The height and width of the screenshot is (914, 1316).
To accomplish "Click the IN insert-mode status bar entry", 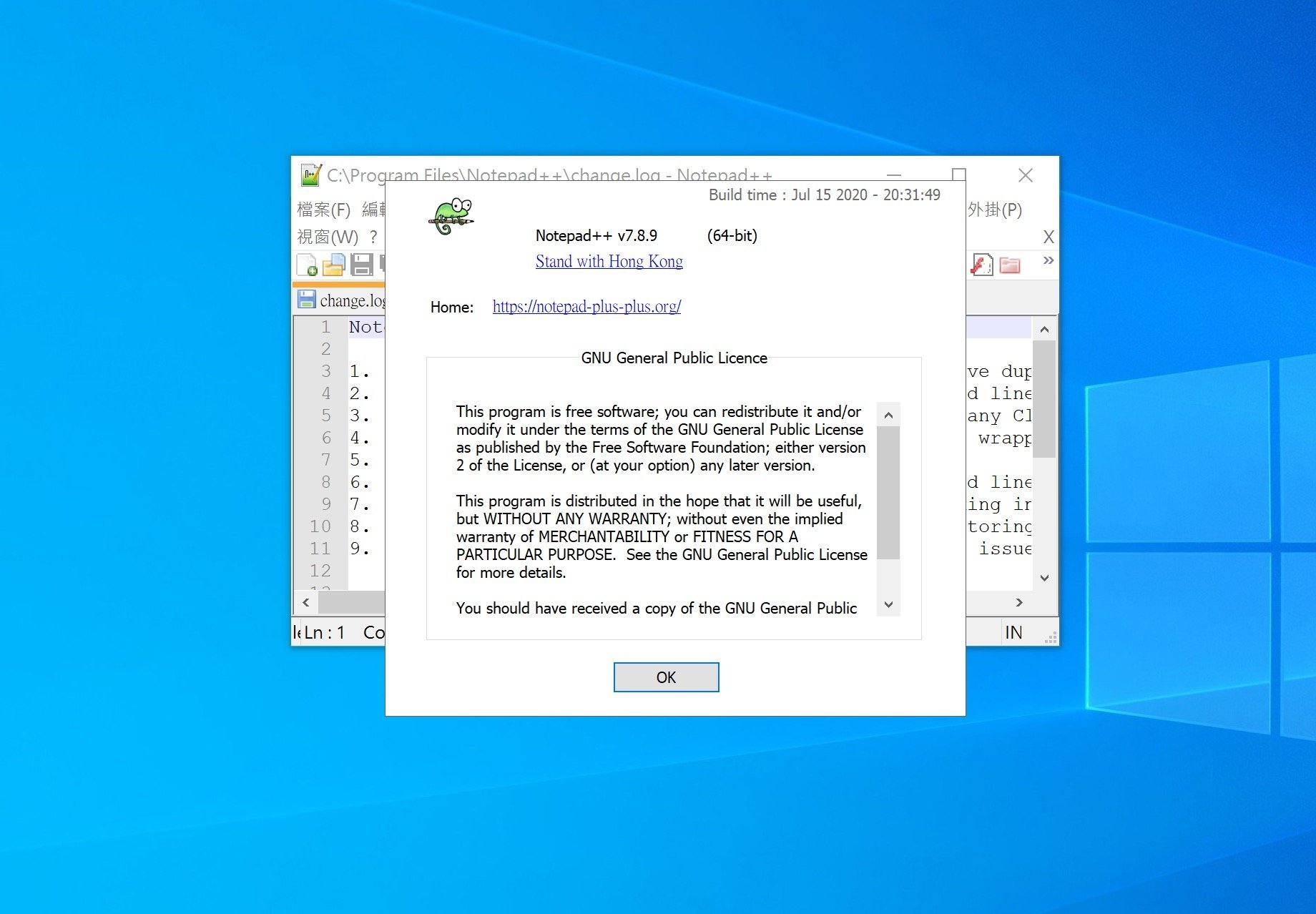I will click(1013, 632).
